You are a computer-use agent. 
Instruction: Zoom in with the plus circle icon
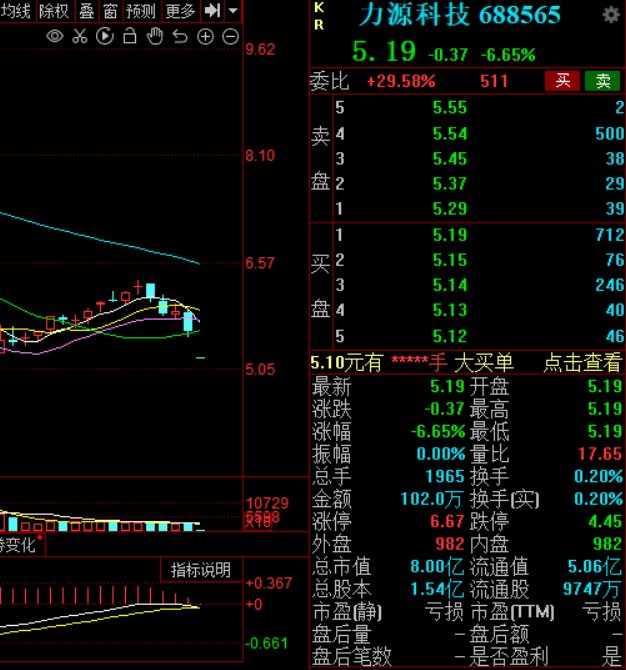click(205, 37)
